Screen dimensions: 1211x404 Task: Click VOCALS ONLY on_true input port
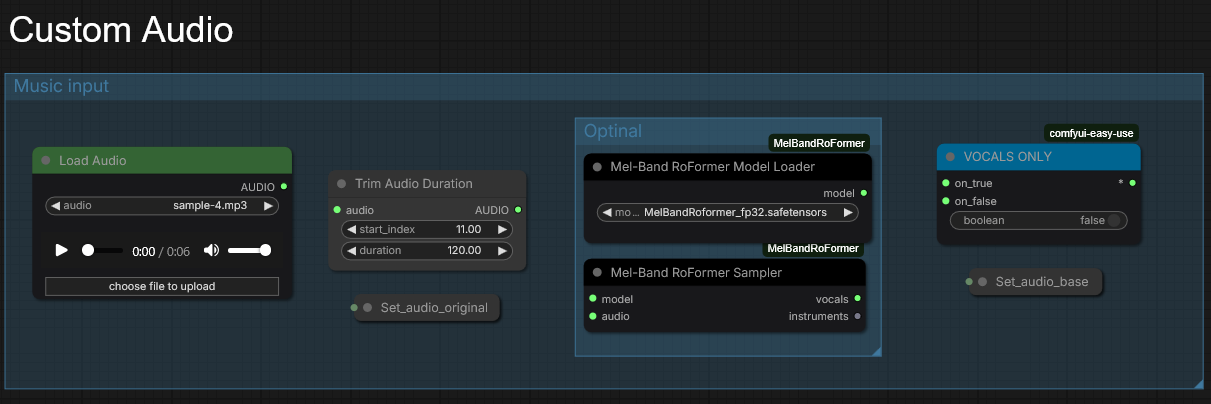point(945,183)
